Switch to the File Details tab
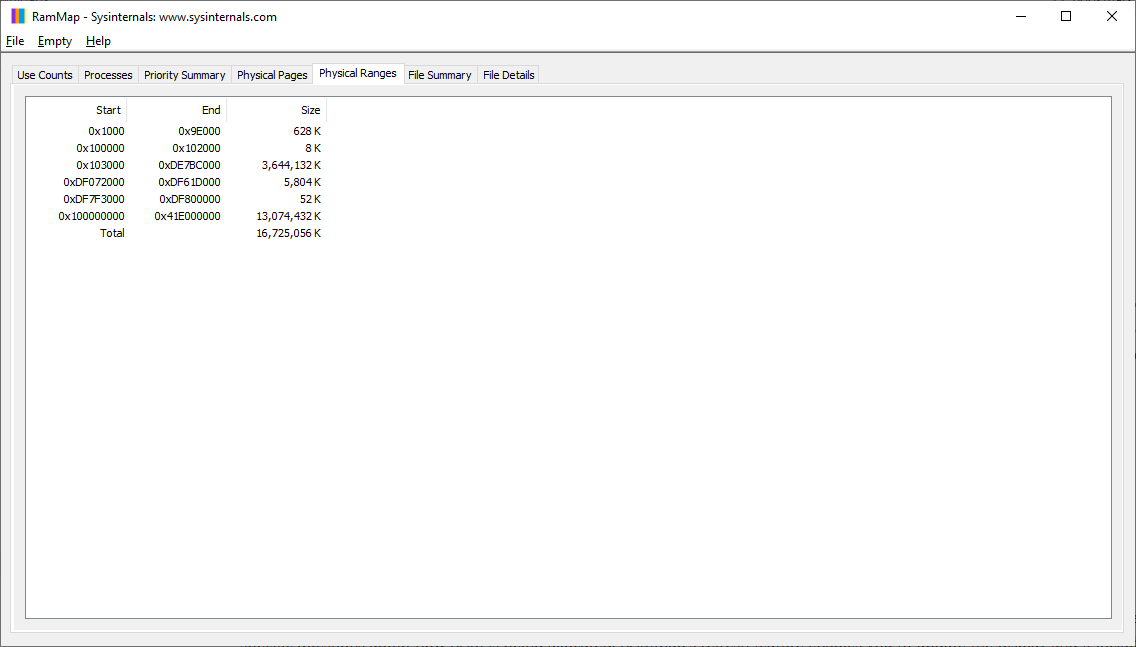 tap(509, 75)
